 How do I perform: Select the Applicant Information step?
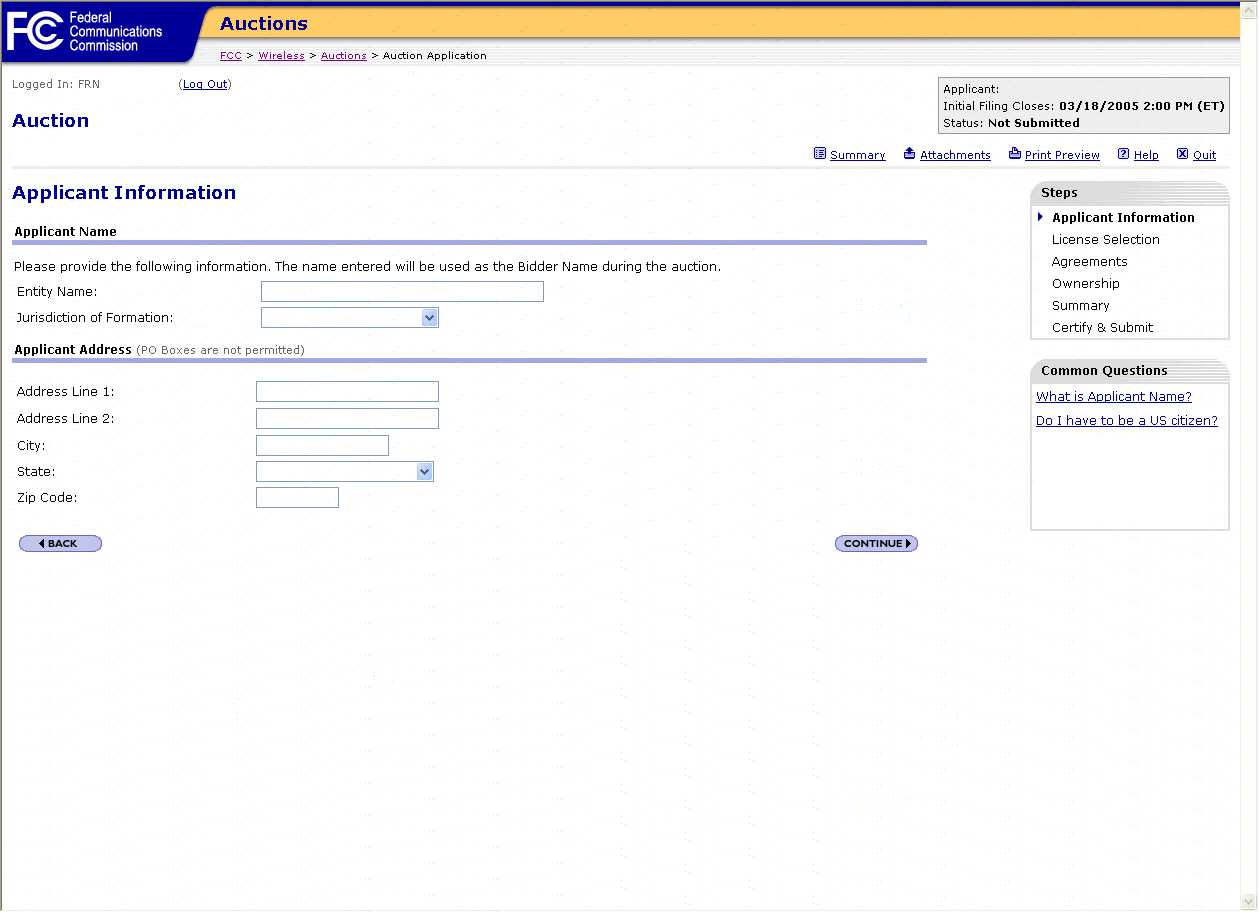[x=1123, y=218]
